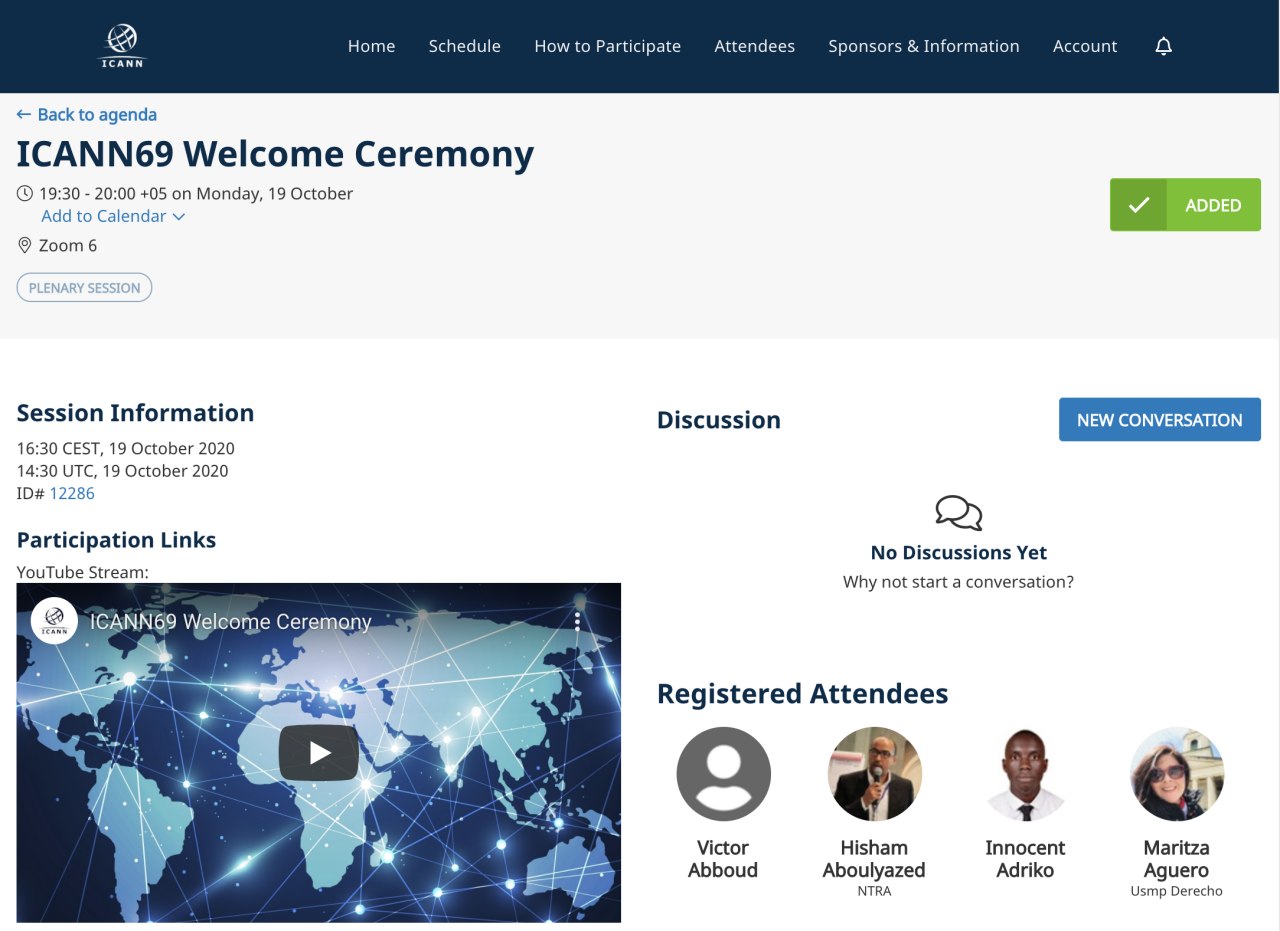Click the clock icon beside session time
Screen dimensions: 1280x931
(x=25, y=193)
